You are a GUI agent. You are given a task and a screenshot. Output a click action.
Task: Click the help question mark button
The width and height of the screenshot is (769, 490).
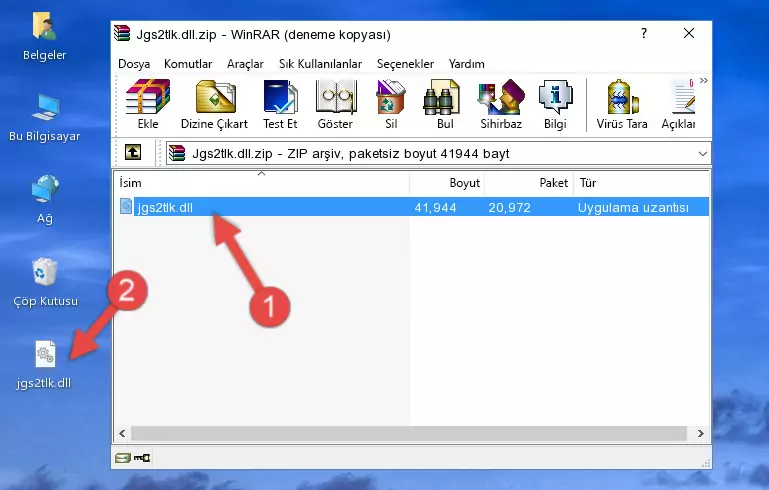click(644, 33)
